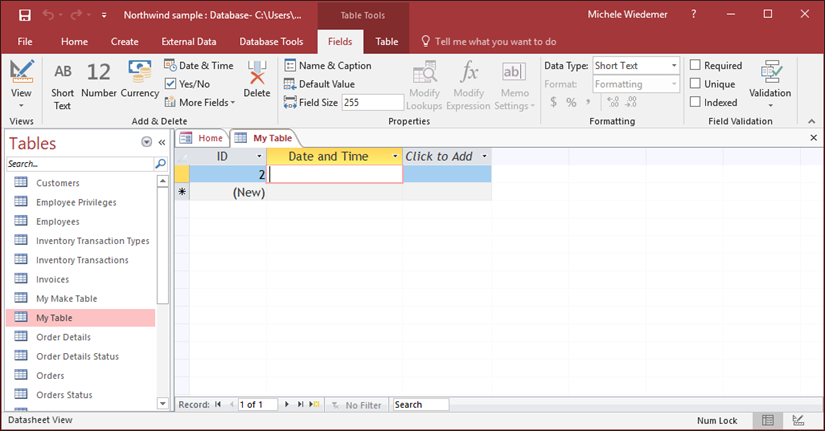Edit the Field Size box
The width and height of the screenshot is (825, 431).
(x=373, y=103)
